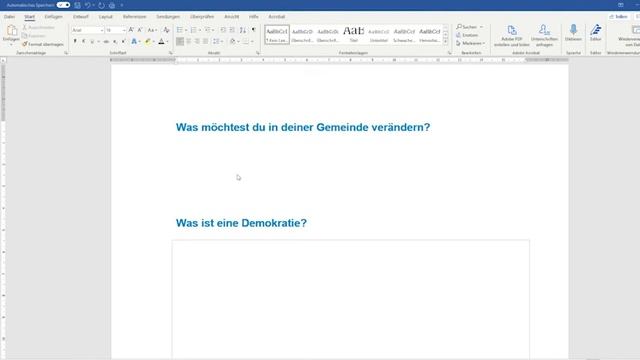The height and width of the screenshot is (360, 640).
Task: Click heading 'Was ist eine Demokratie?'
Action: tap(241, 223)
